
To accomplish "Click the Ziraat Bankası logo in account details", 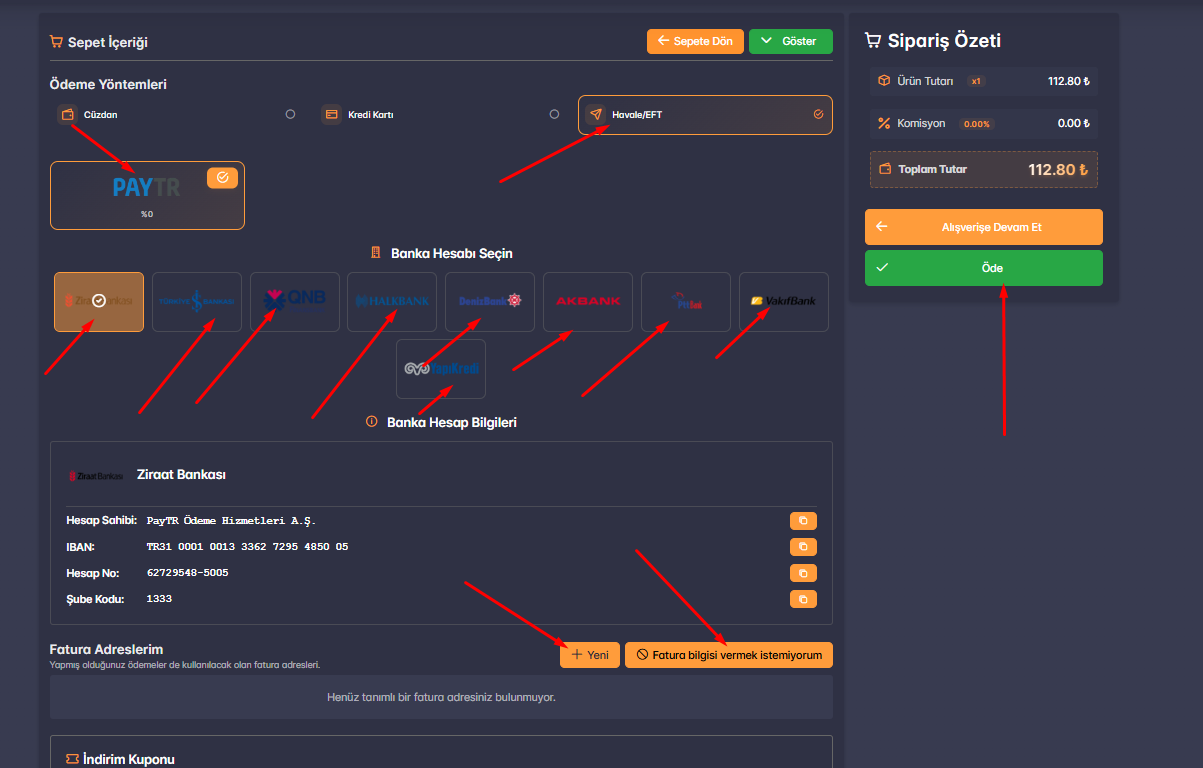I will click(x=96, y=475).
